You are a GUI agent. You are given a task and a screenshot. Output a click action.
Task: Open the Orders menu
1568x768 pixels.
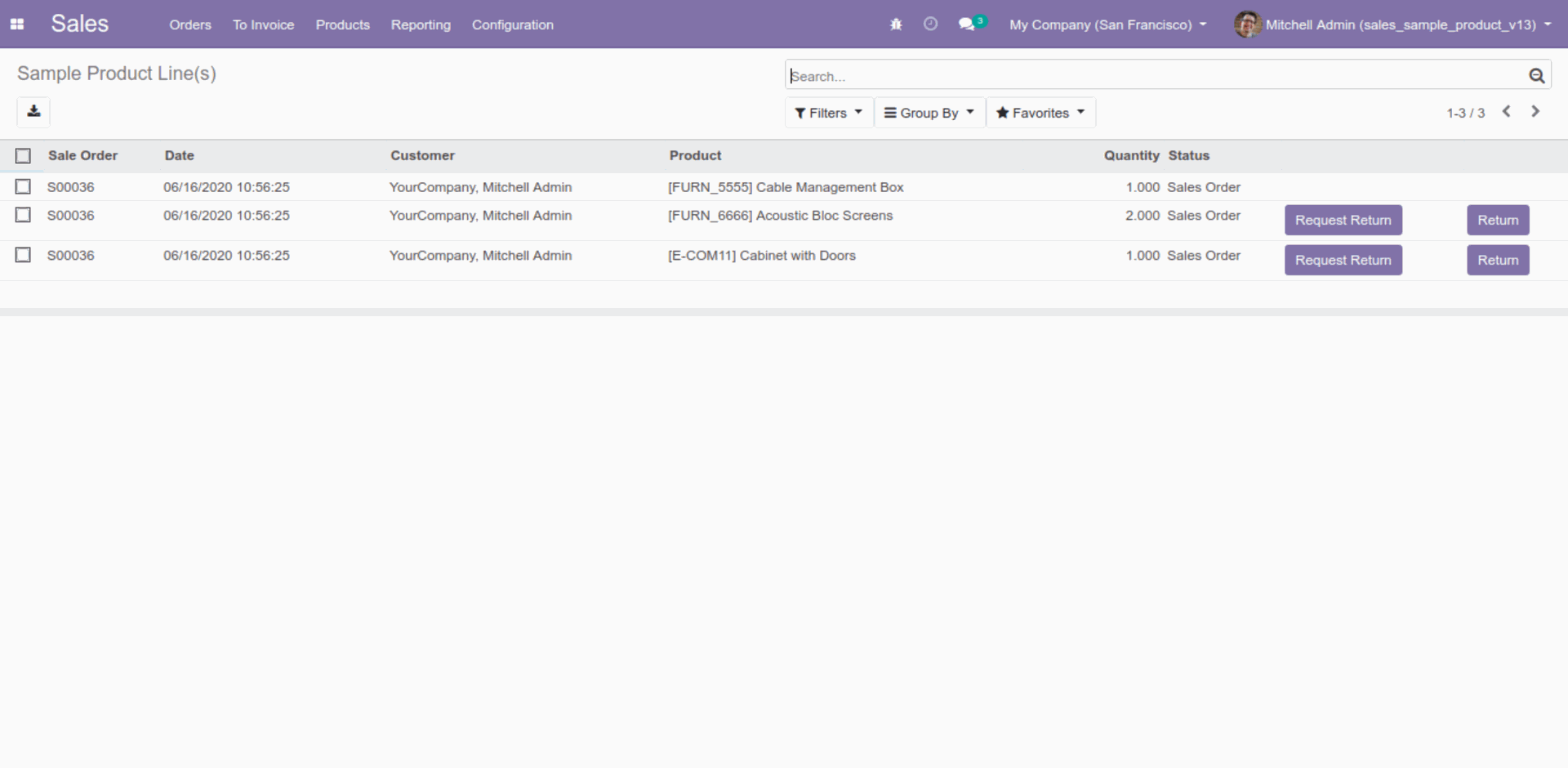pyautogui.click(x=189, y=25)
